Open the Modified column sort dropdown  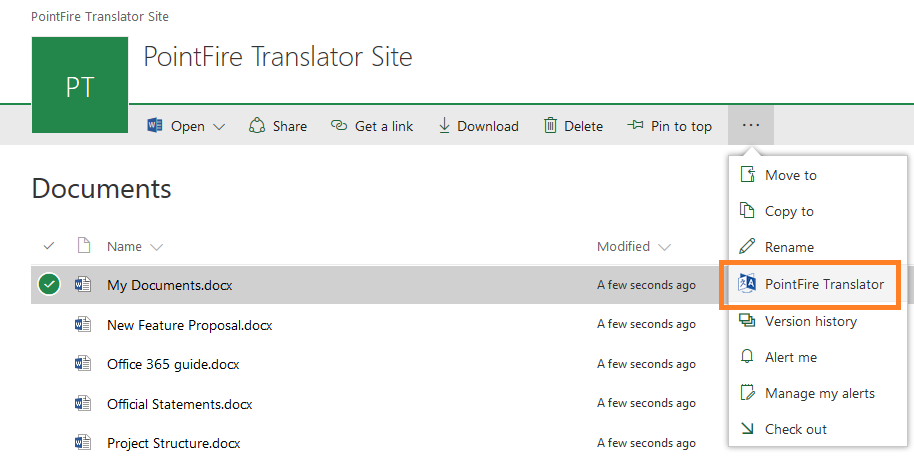(664, 247)
